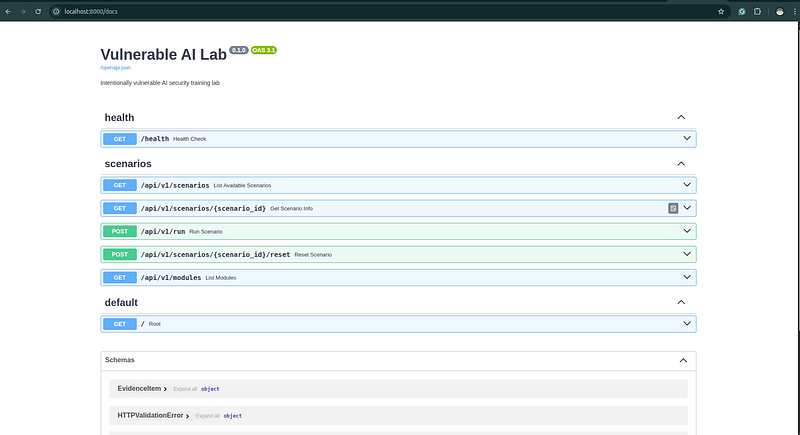The height and width of the screenshot is (435, 800).
Task: Expand the List Modules endpoint arrow
Action: pyautogui.click(x=687, y=277)
